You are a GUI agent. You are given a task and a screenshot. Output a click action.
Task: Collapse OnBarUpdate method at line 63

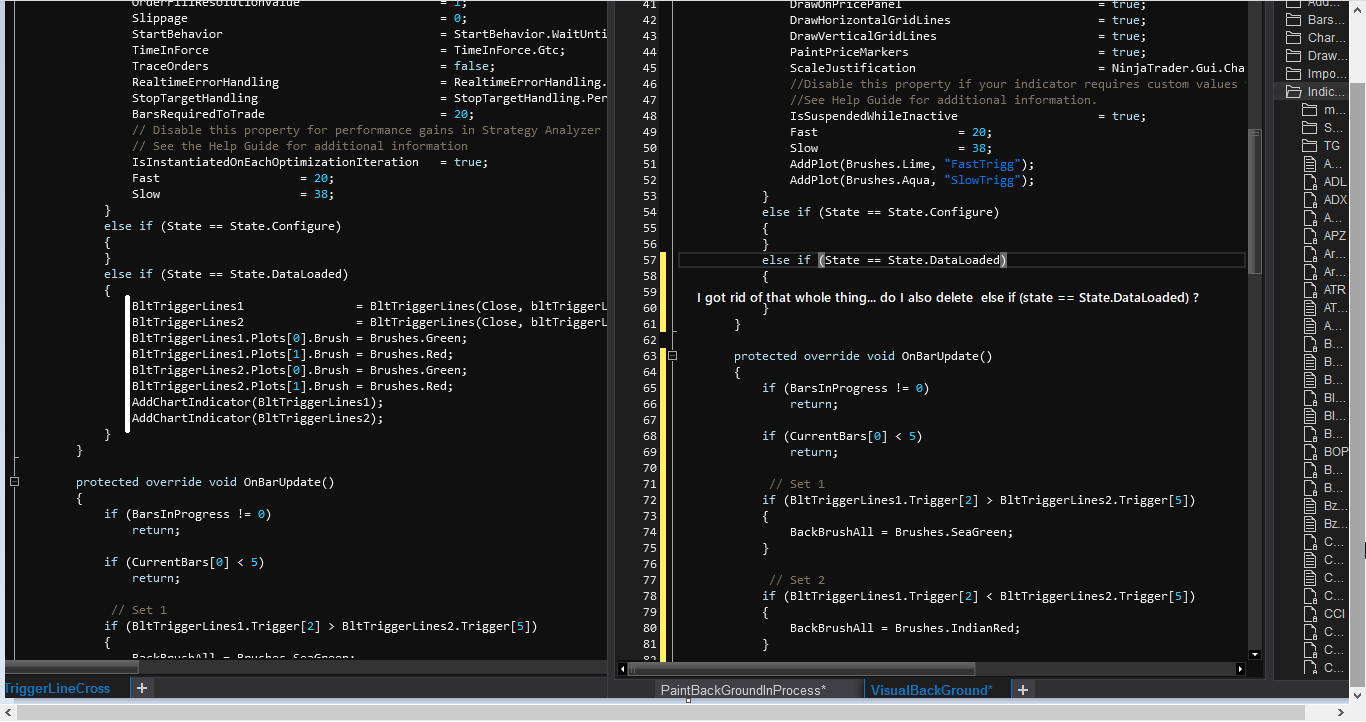tap(673, 356)
